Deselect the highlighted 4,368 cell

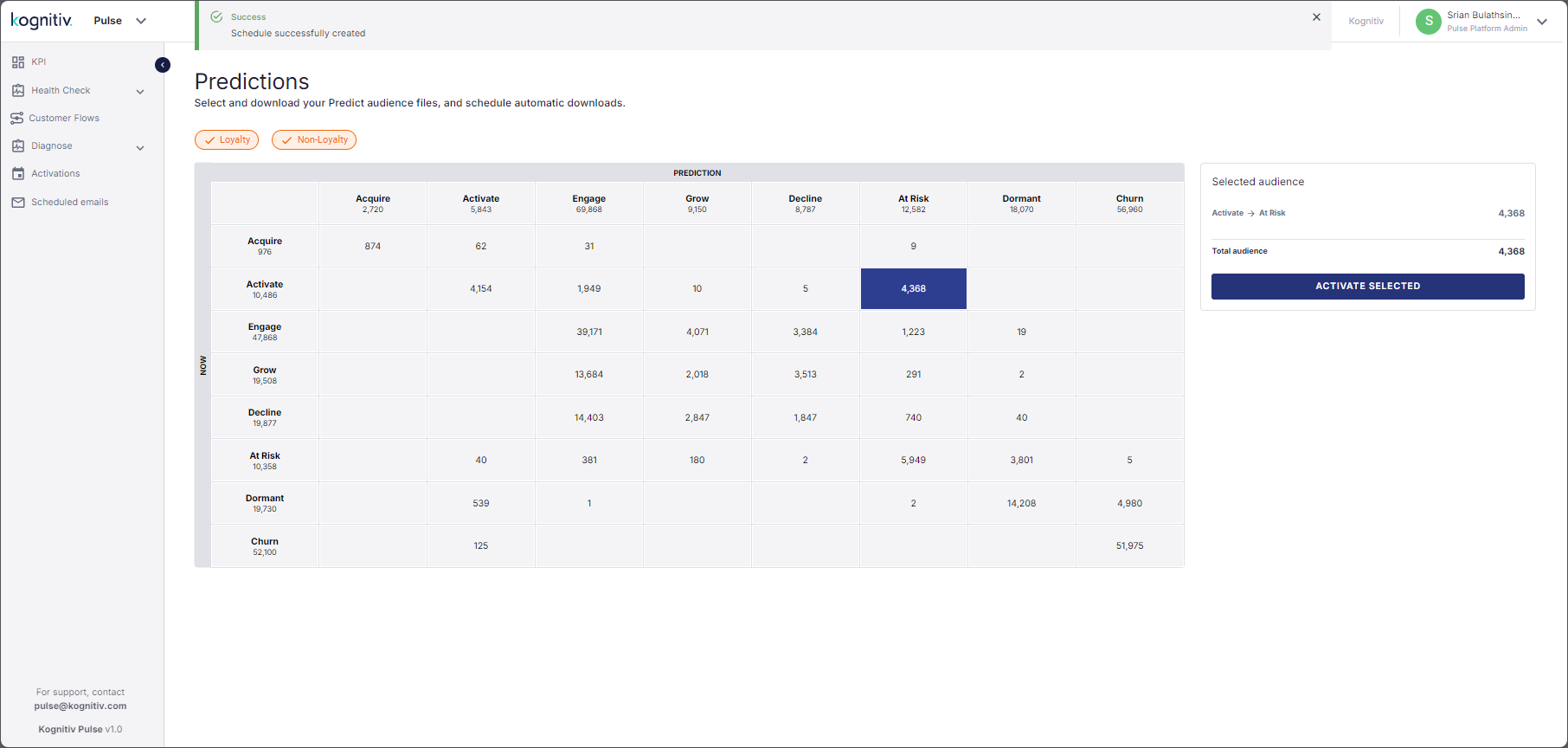[913, 288]
